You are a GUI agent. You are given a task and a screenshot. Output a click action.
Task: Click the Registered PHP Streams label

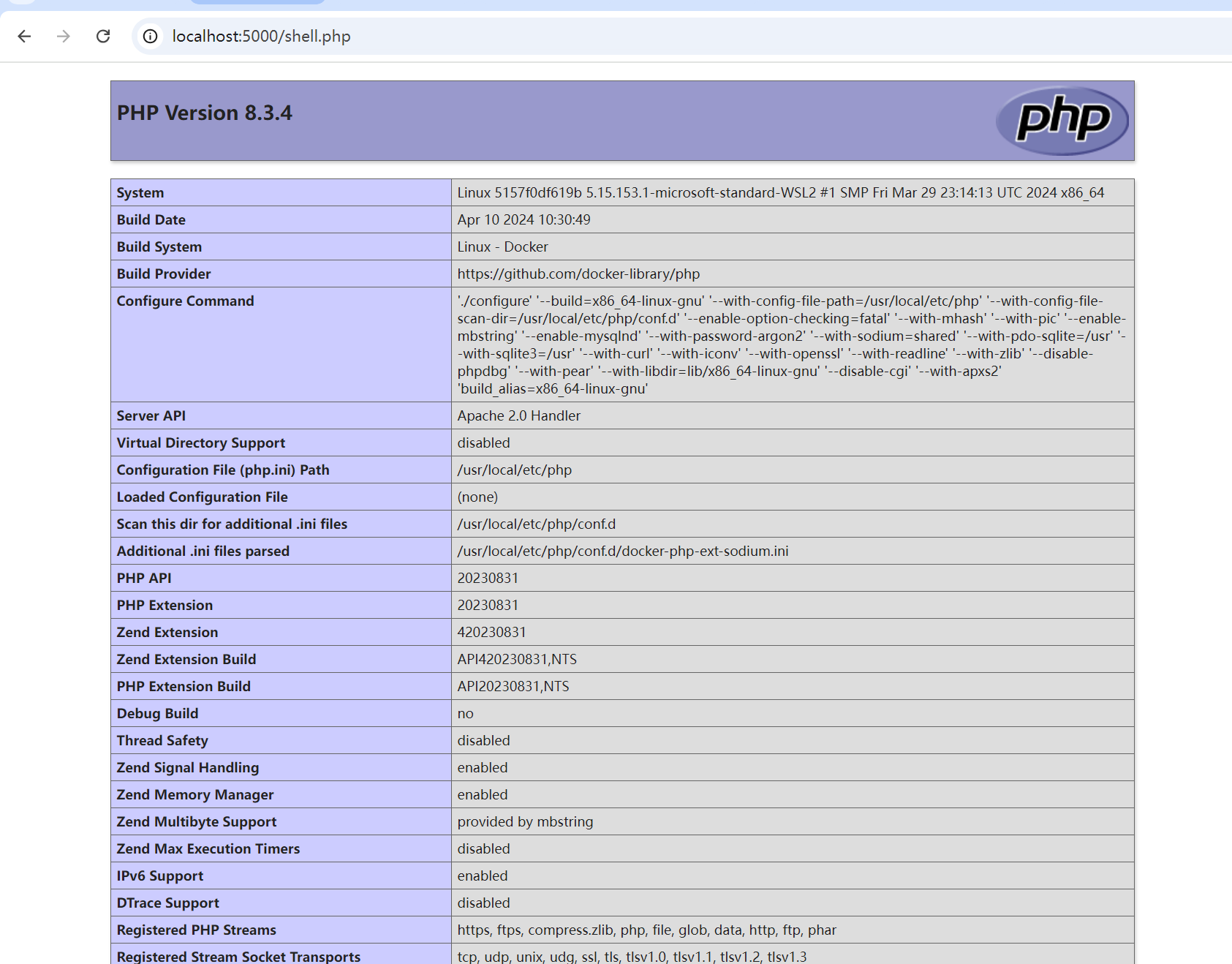pos(197,930)
